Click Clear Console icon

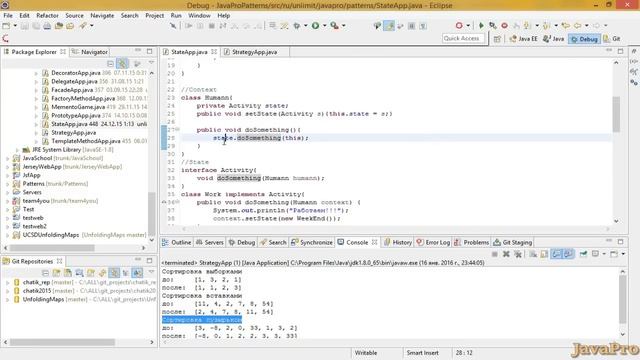coord(533,254)
